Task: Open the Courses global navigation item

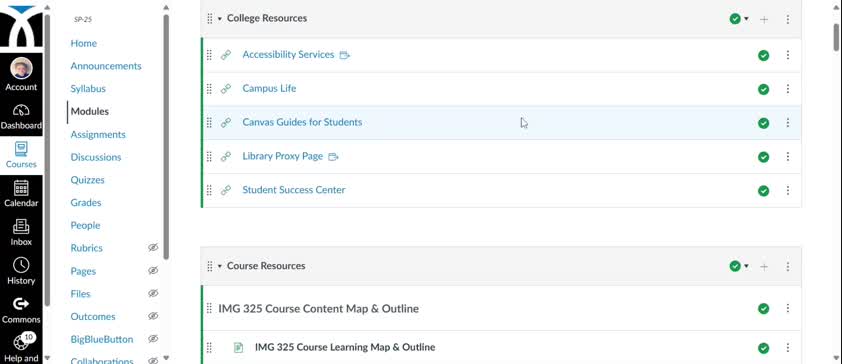Action: (x=21, y=155)
